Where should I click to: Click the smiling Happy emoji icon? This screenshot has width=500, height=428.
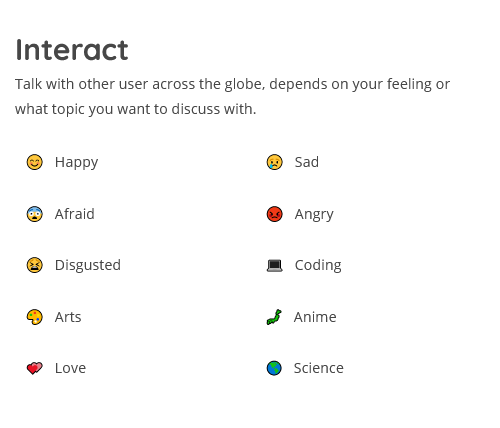coord(35,162)
